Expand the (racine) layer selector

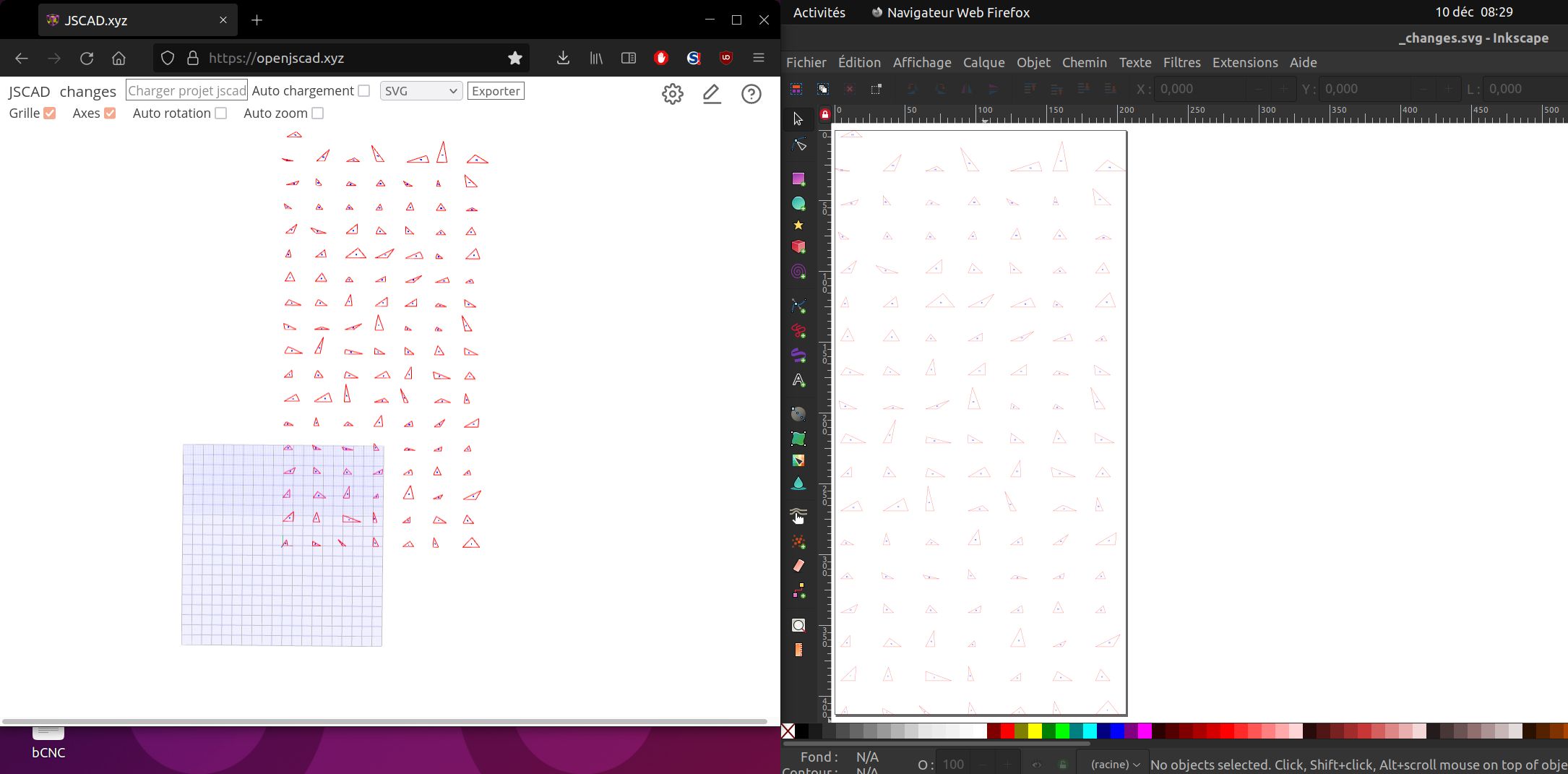point(1113,764)
